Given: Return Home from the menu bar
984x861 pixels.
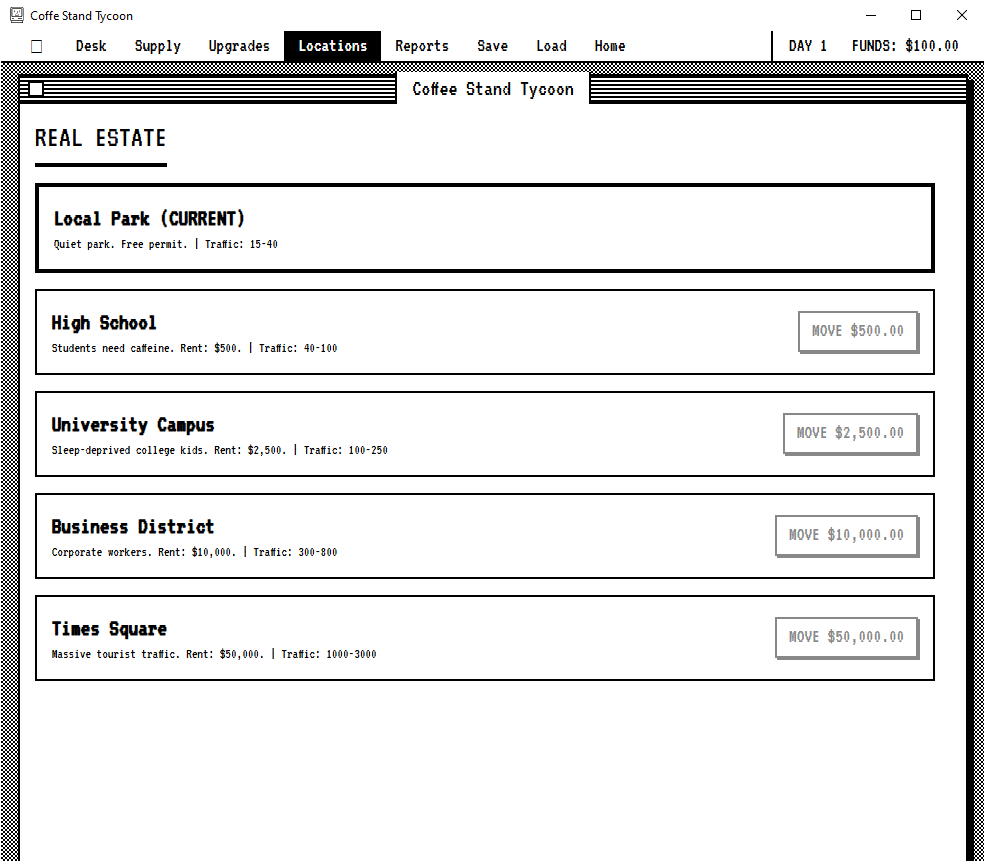Looking at the screenshot, I should (x=610, y=46).
